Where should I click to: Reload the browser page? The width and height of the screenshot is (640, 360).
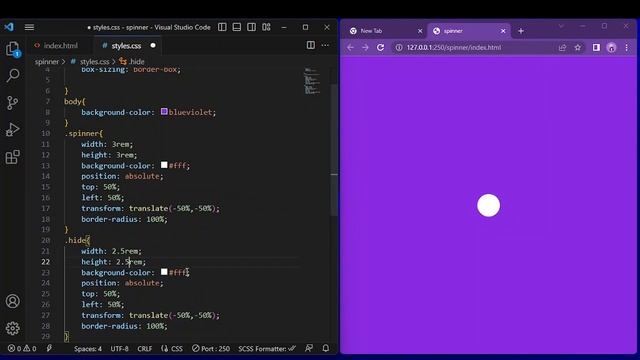pyautogui.click(x=380, y=47)
